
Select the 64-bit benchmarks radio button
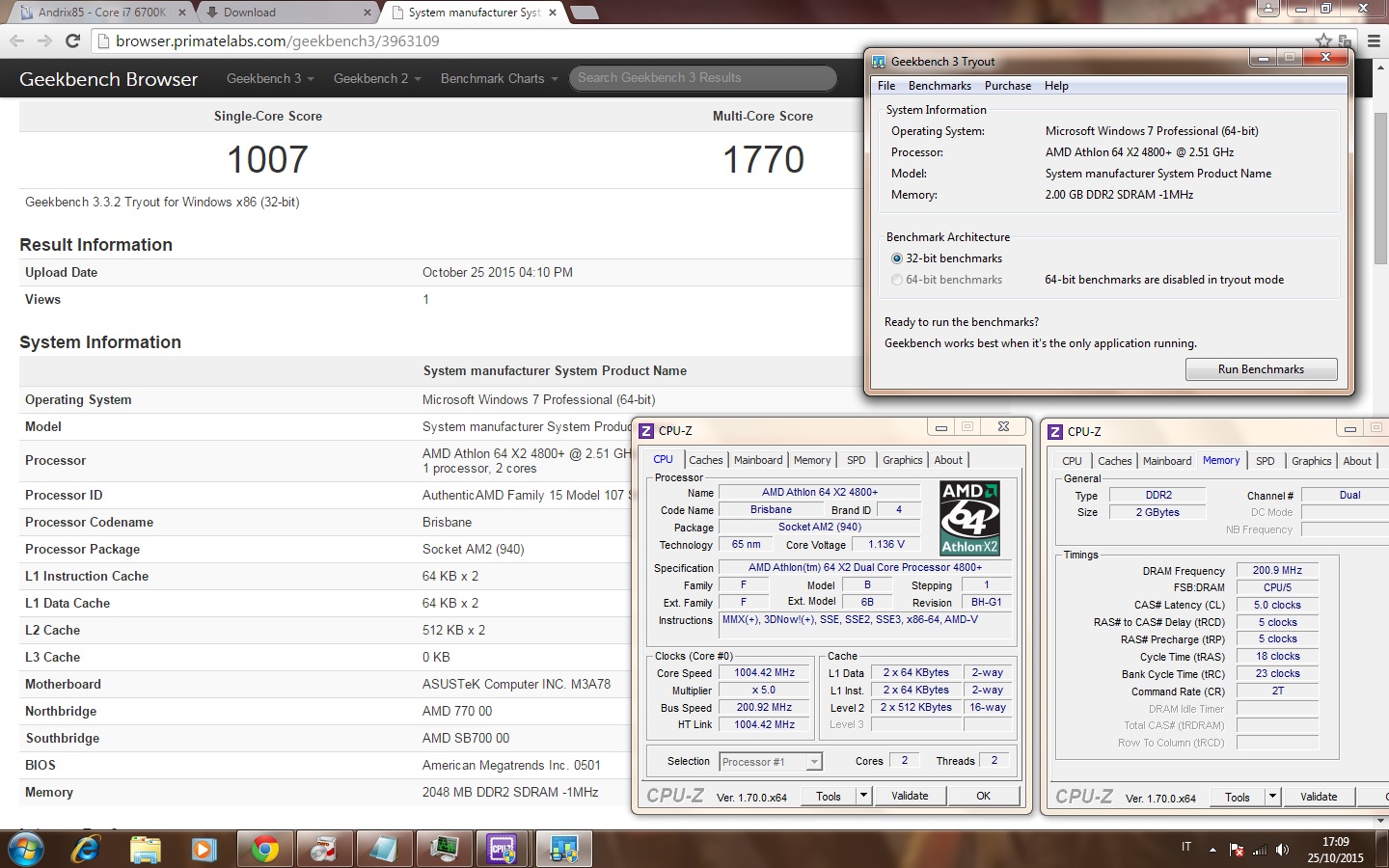pyautogui.click(x=897, y=280)
